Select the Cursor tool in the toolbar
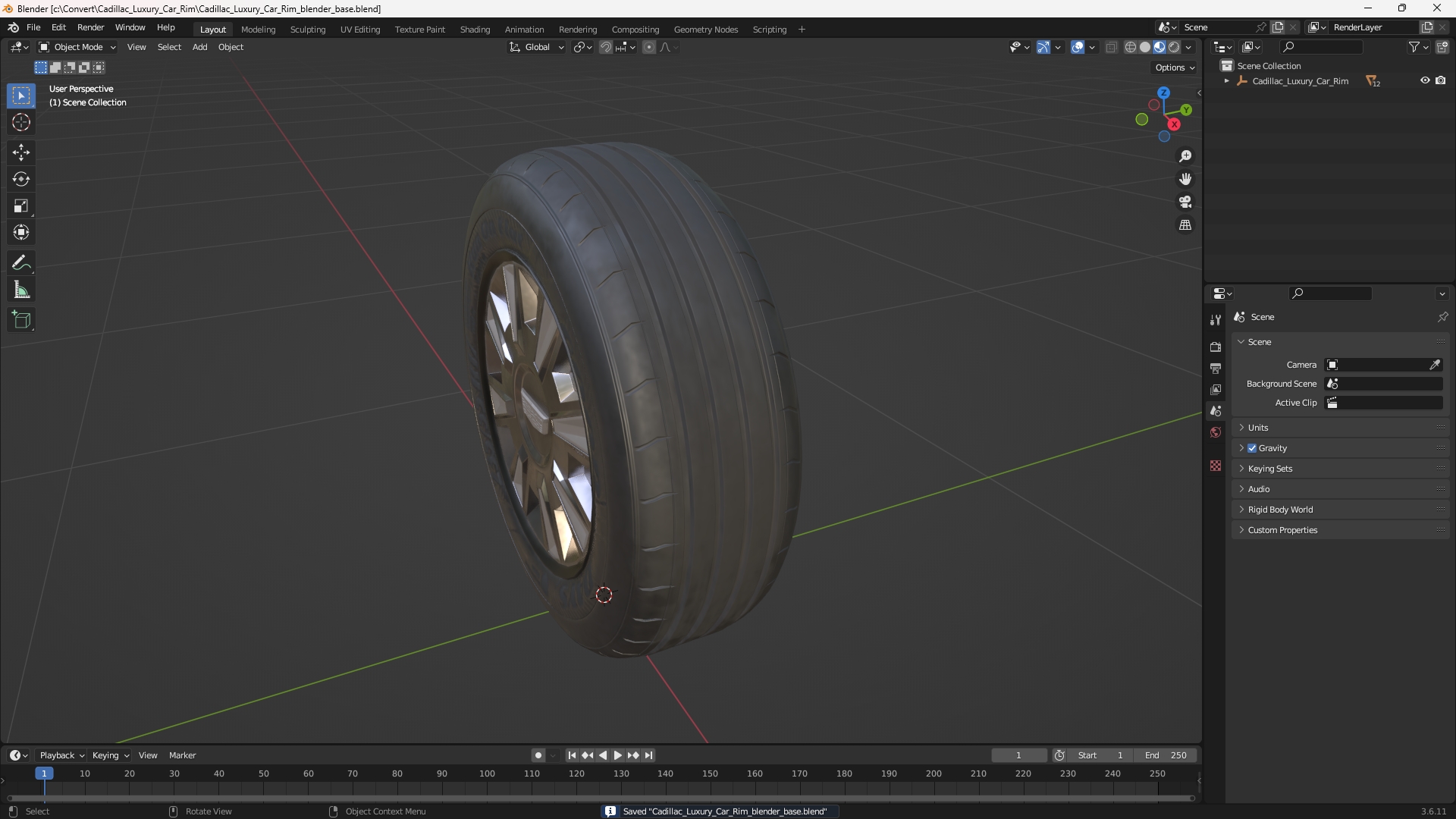Screen dimensions: 1456x819 21,123
